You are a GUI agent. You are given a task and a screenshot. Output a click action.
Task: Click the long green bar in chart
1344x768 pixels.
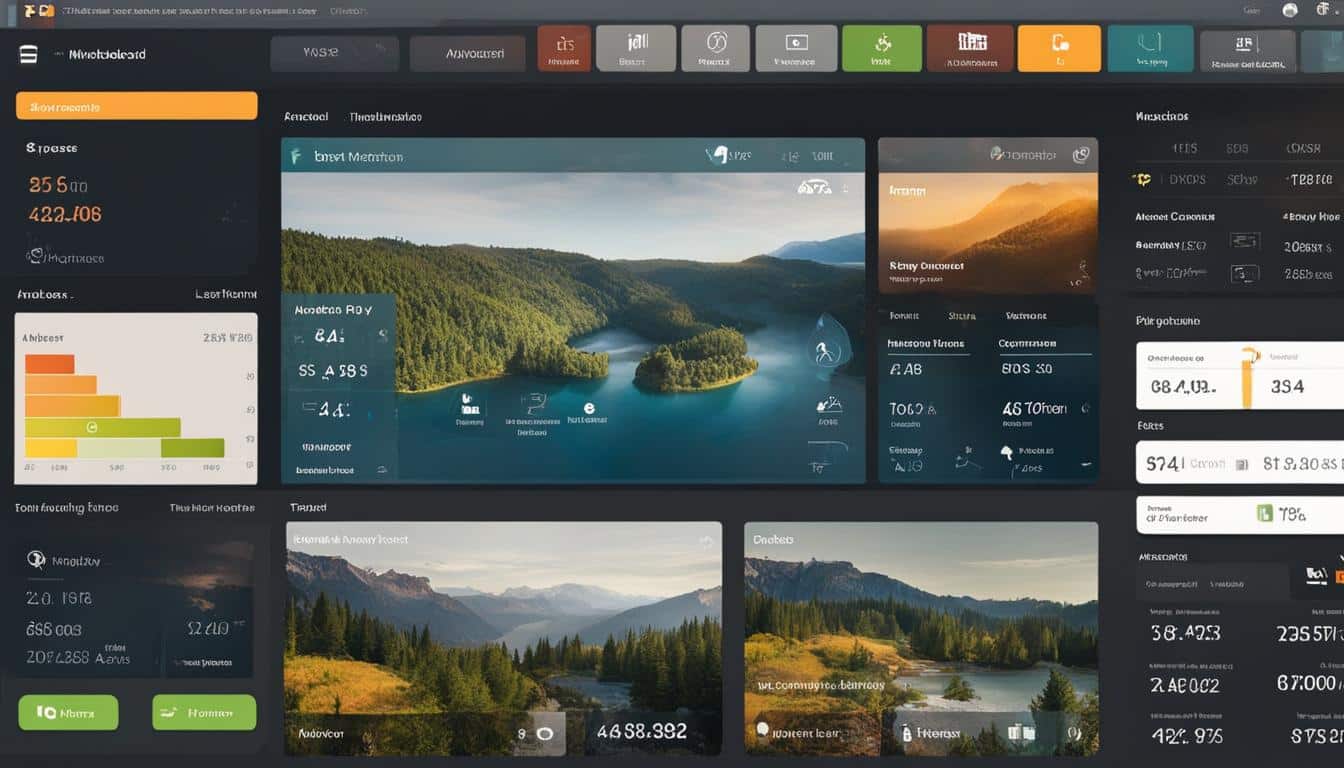(102, 427)
